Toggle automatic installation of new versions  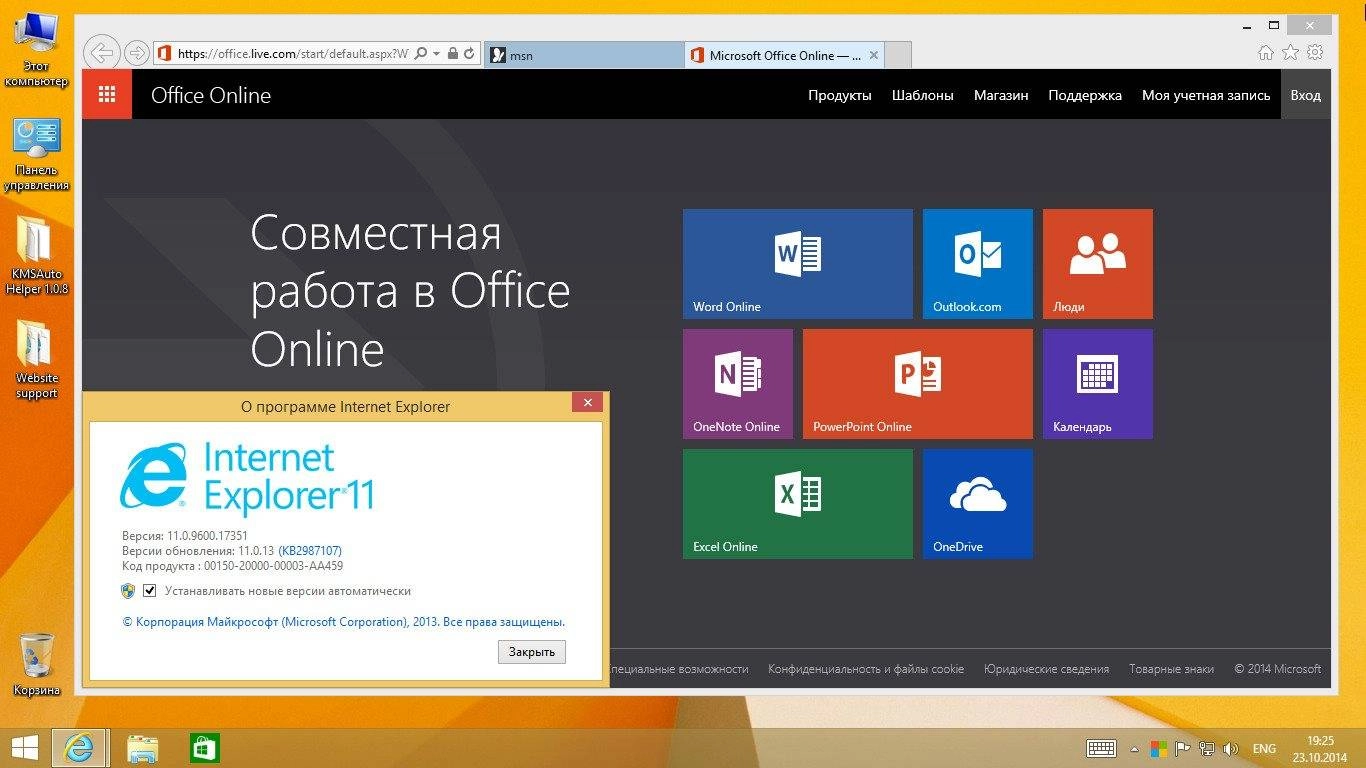click(x=149, y=591)
